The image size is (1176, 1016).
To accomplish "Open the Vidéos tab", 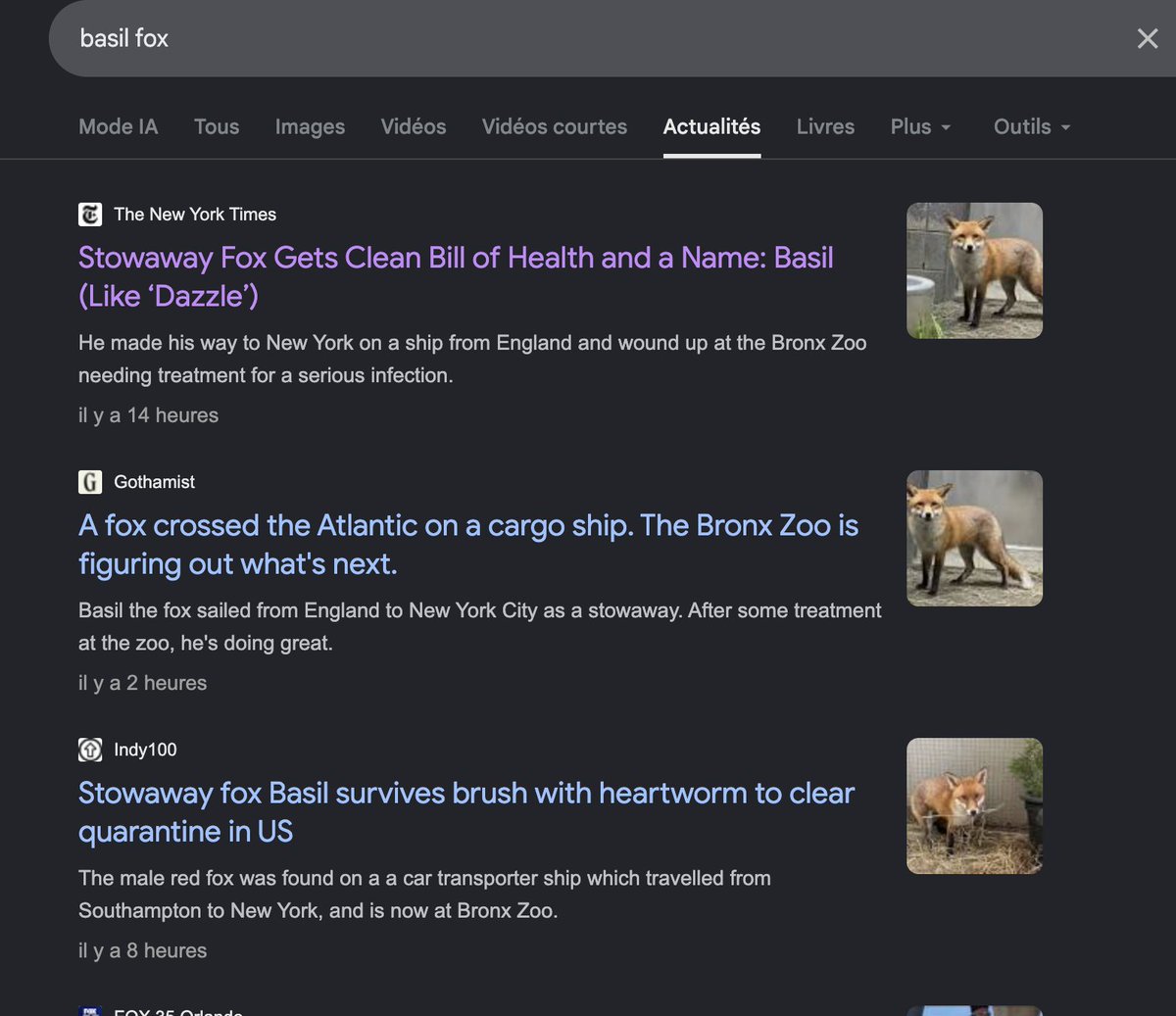I will [414, 126].
